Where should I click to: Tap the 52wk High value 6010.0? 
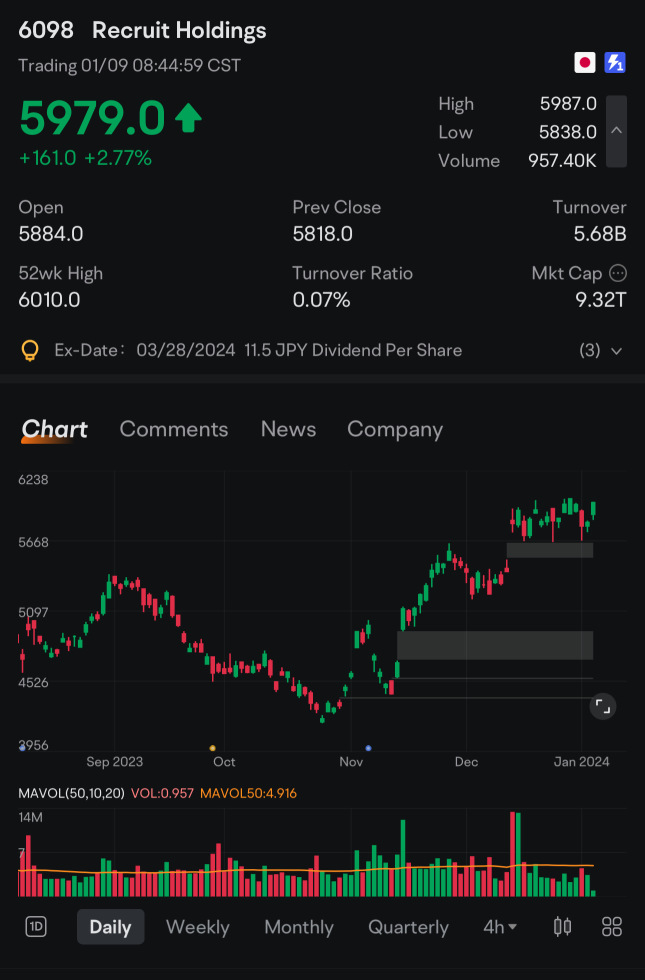(x=49, y=300)
